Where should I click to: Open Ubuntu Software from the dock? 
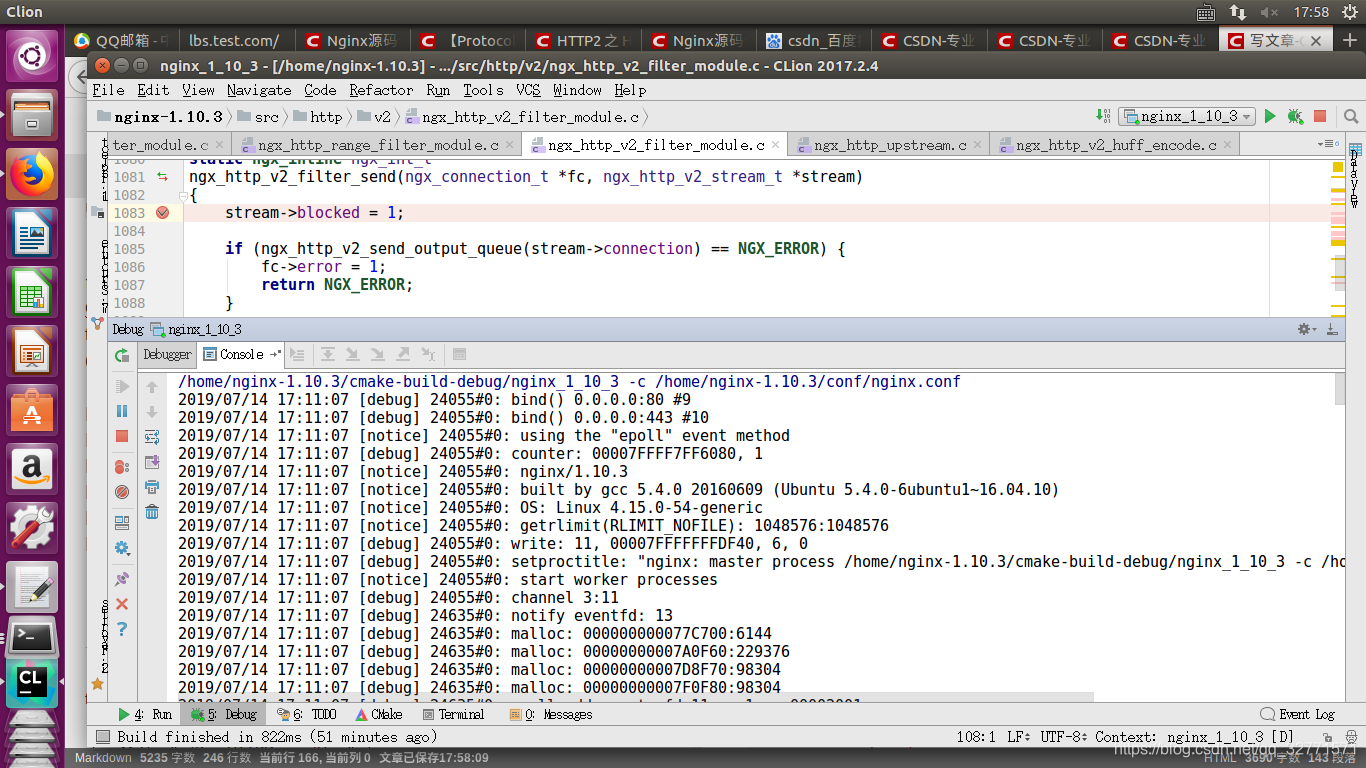coord(33,411)
